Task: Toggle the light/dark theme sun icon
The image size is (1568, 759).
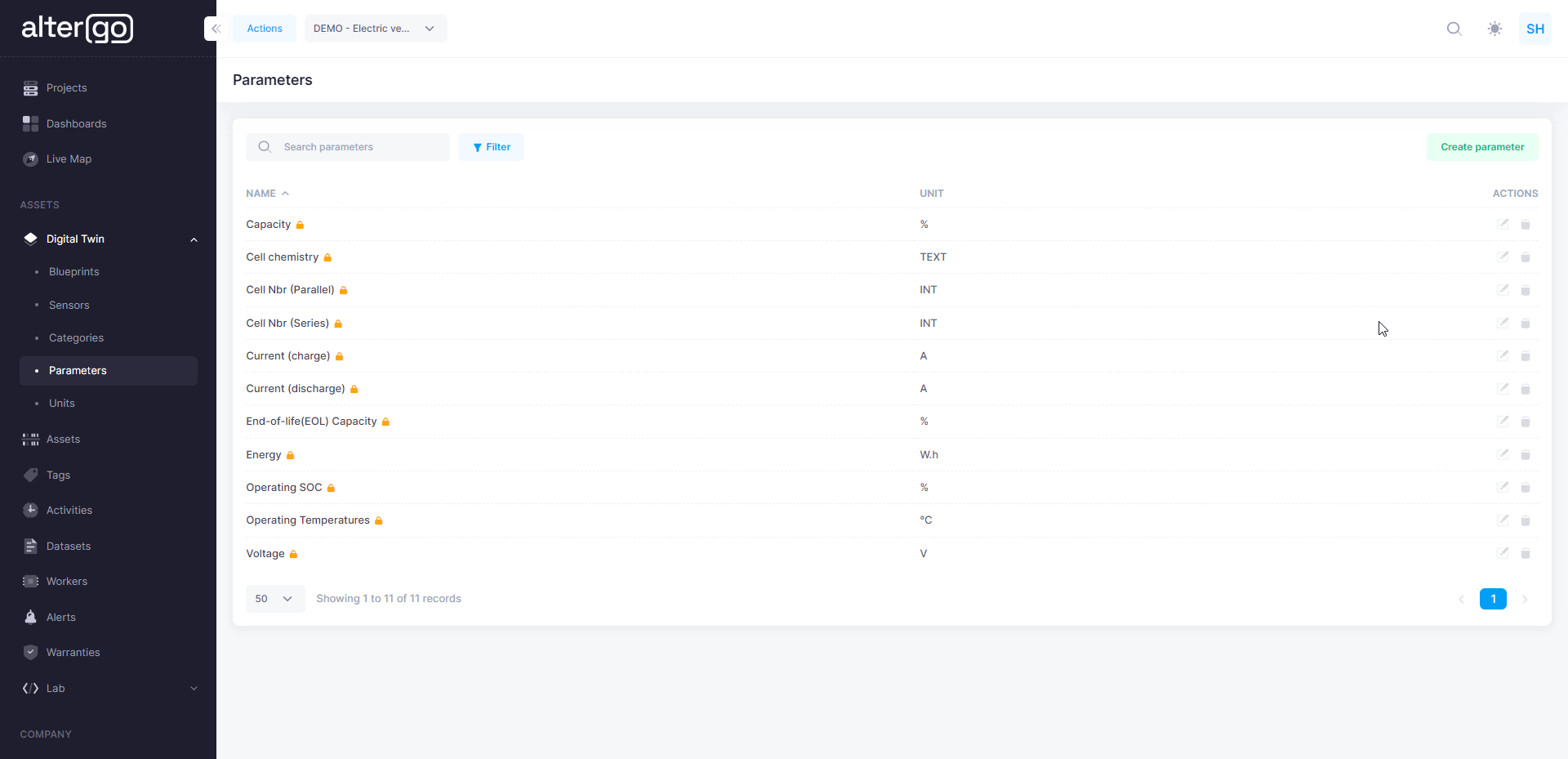Action: coord(1494,29)
